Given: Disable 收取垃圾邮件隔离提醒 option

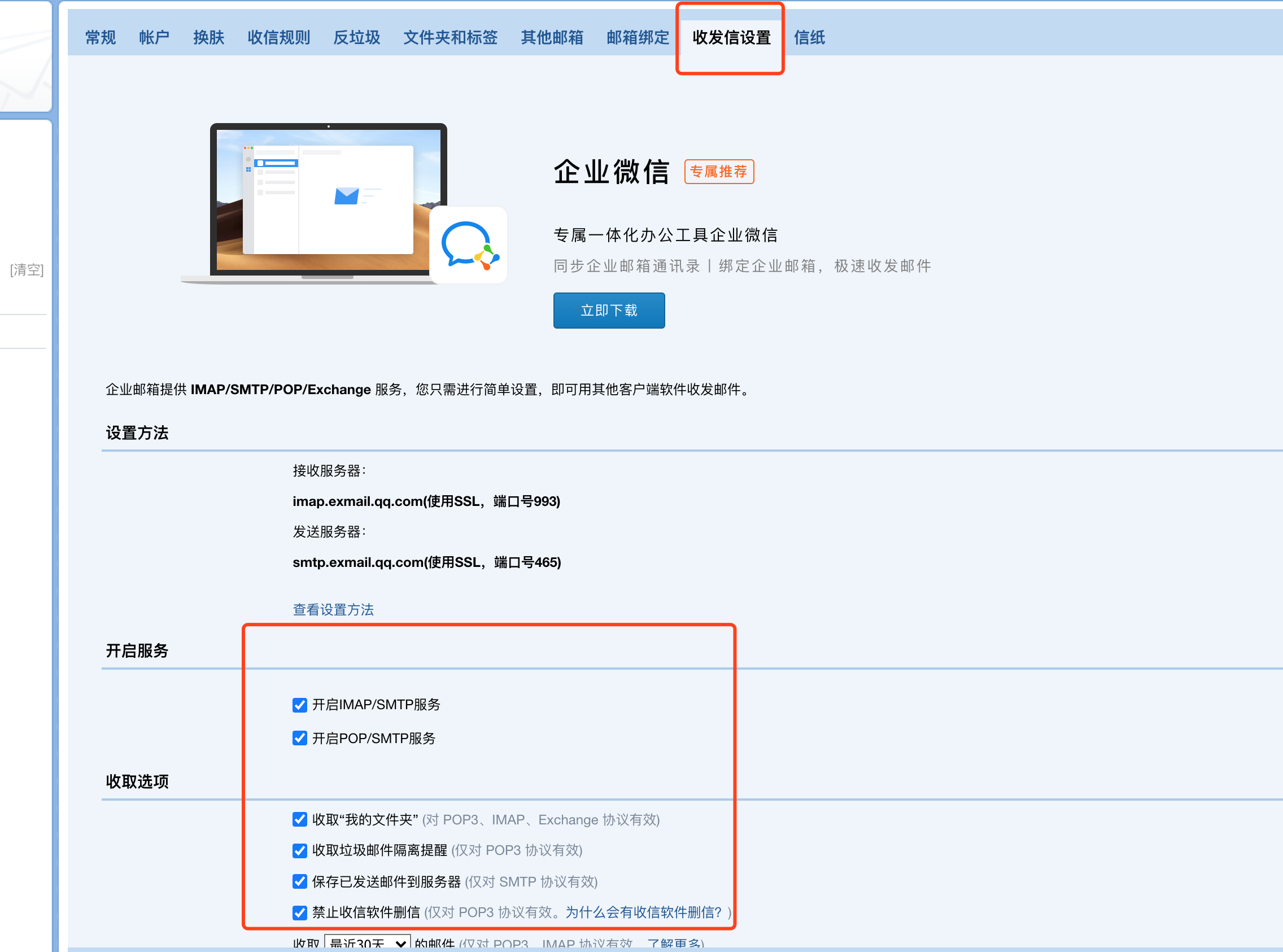Looking at the screenshot, I should tap(300, 850).
